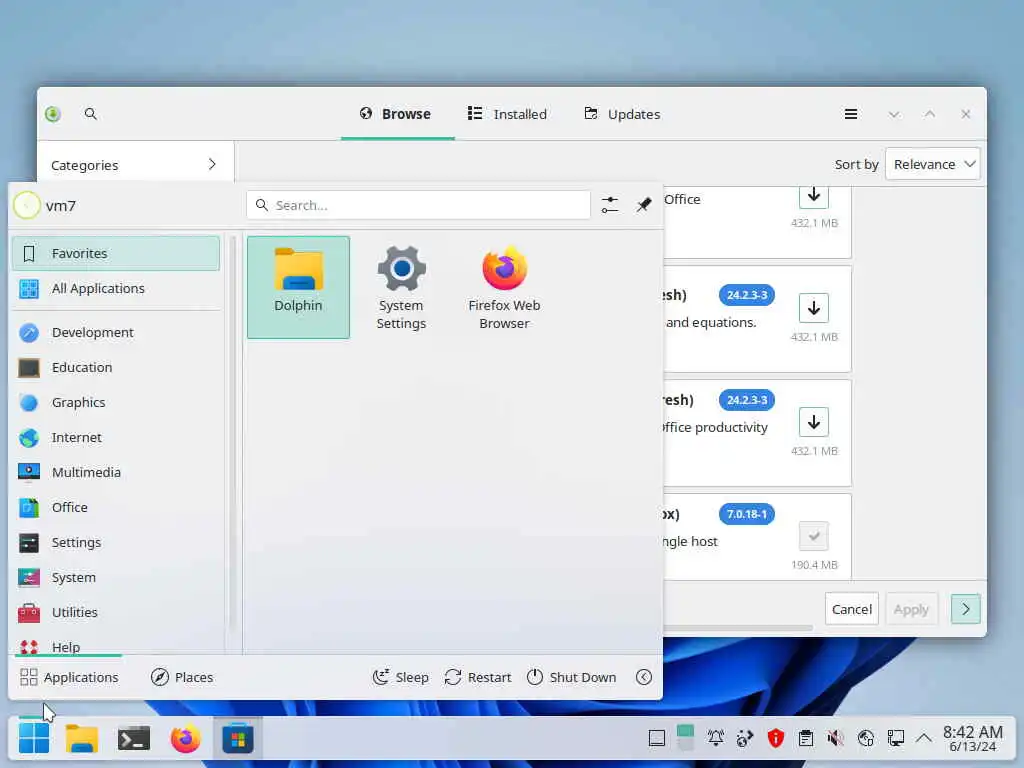Image resolution: width=1024 pixels, height=768 pixels.
Task: Click the 7.0.18-1 version badge
Action: click(x=746, y=514)
